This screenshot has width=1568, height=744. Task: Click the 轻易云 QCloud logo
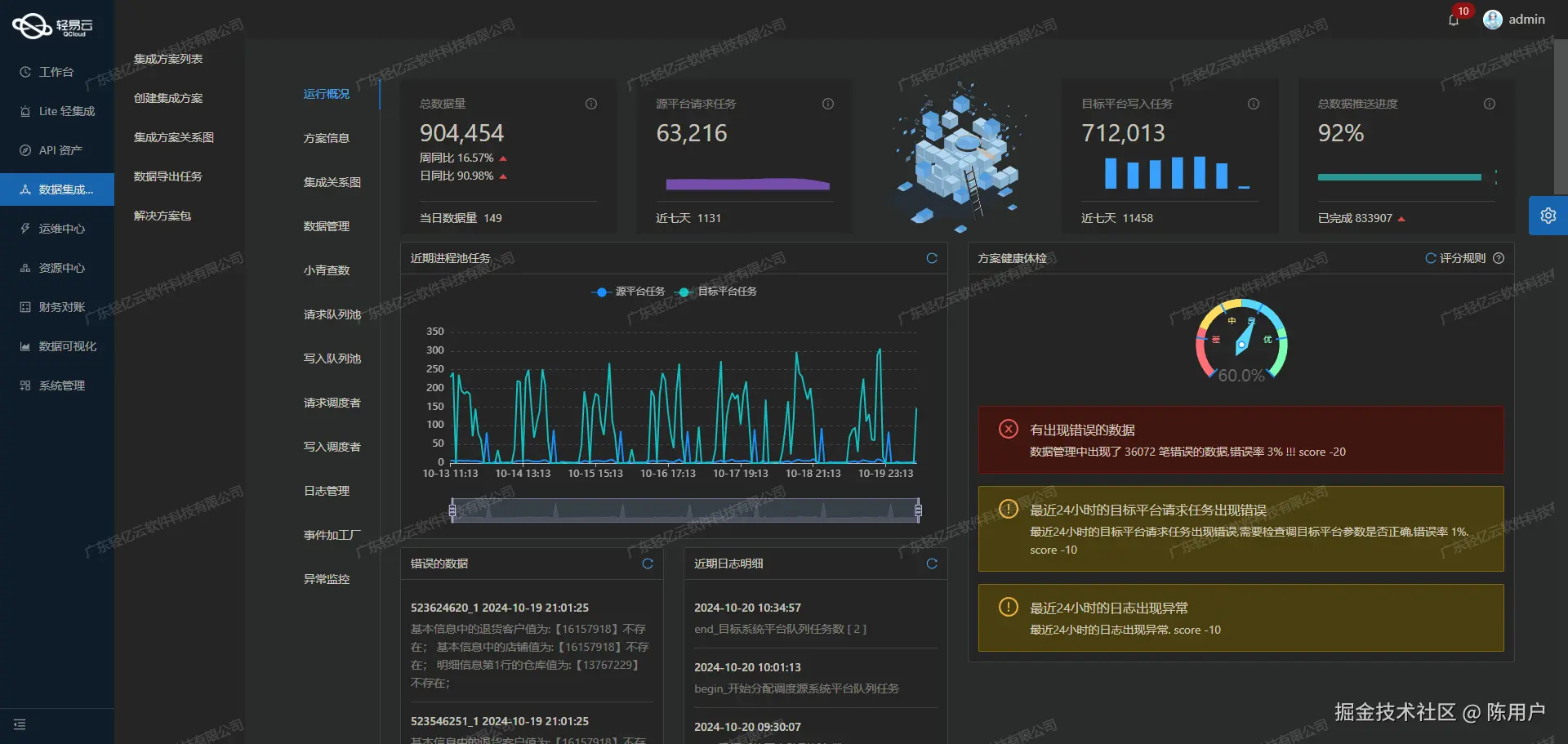pos(52,26)
